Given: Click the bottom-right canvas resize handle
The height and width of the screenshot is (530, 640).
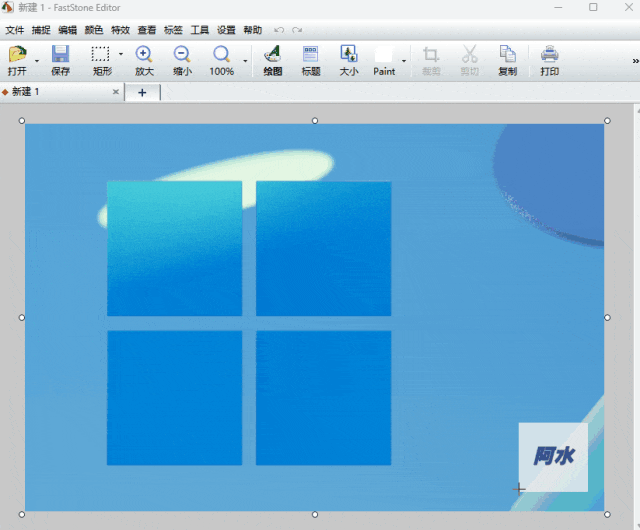Looking at the screenshot, I should click(607, 514).
